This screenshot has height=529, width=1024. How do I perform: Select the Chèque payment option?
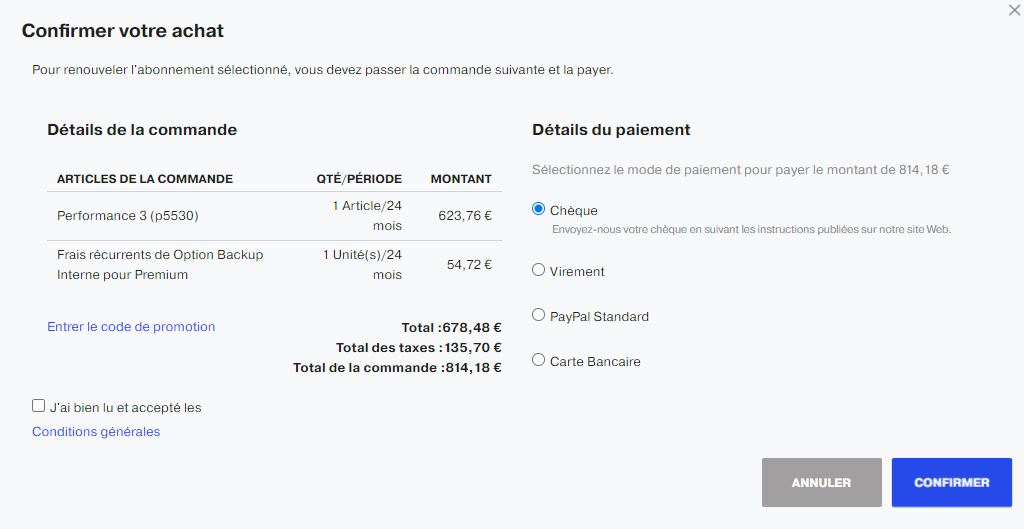[538, 209]
